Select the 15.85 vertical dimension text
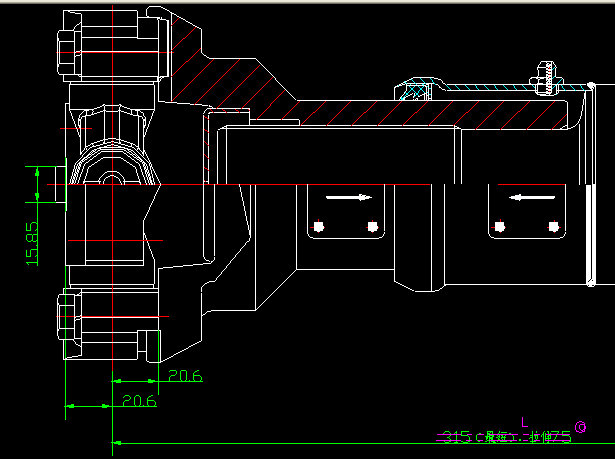The image size is (615, 459). [x=32, y=242]
